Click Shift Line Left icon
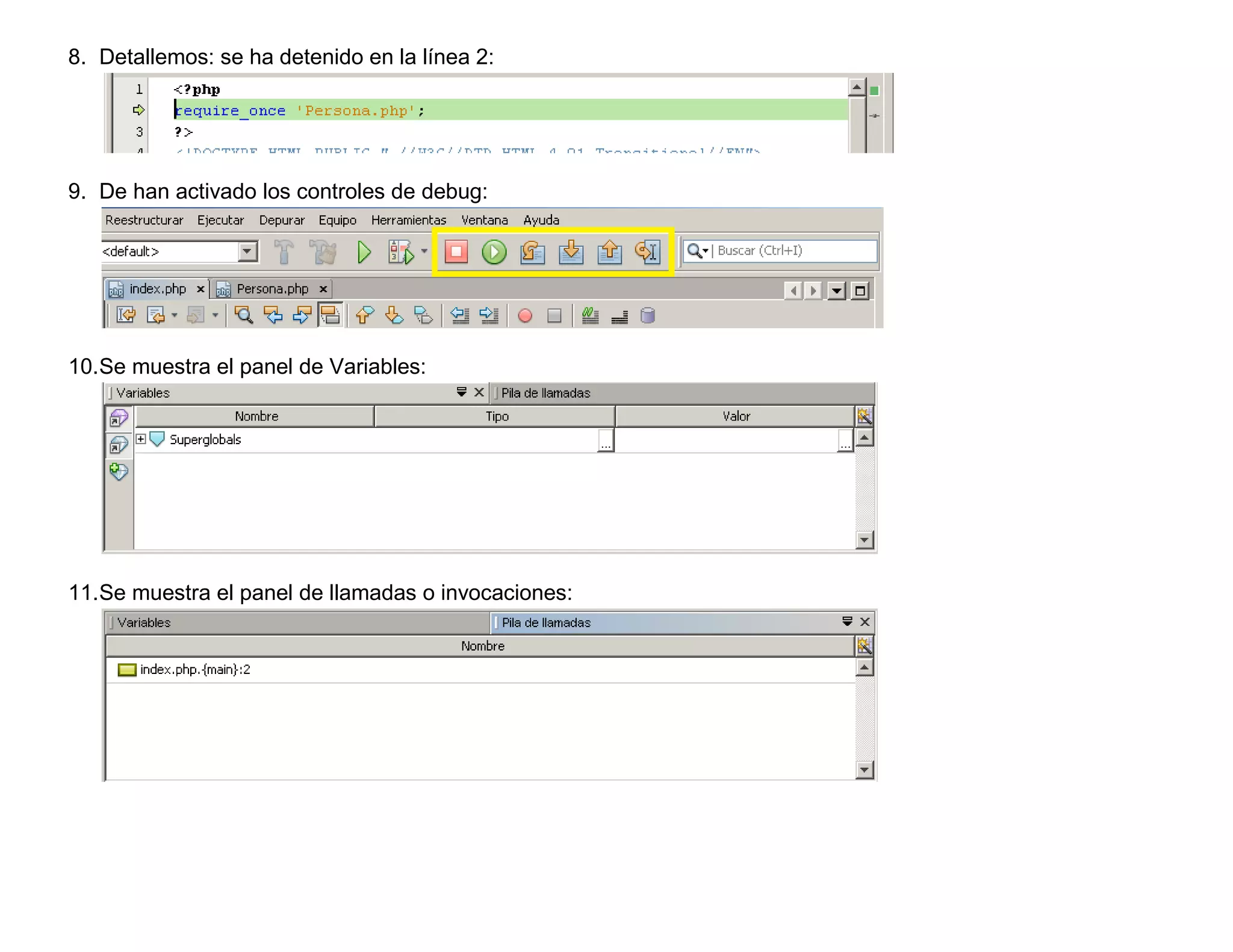 coord(460,315)
